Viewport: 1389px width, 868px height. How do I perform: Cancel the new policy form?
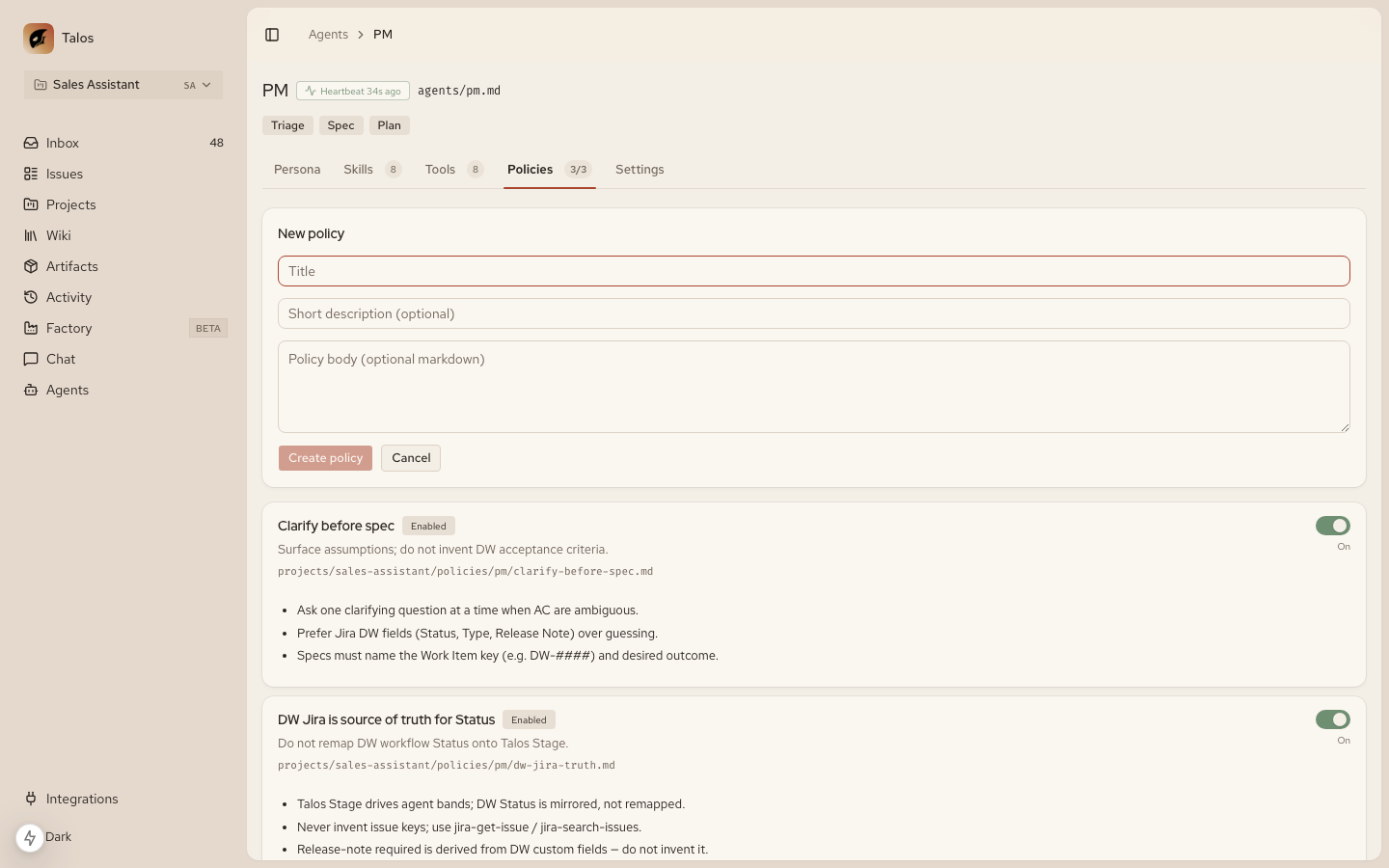coord(411,458)
